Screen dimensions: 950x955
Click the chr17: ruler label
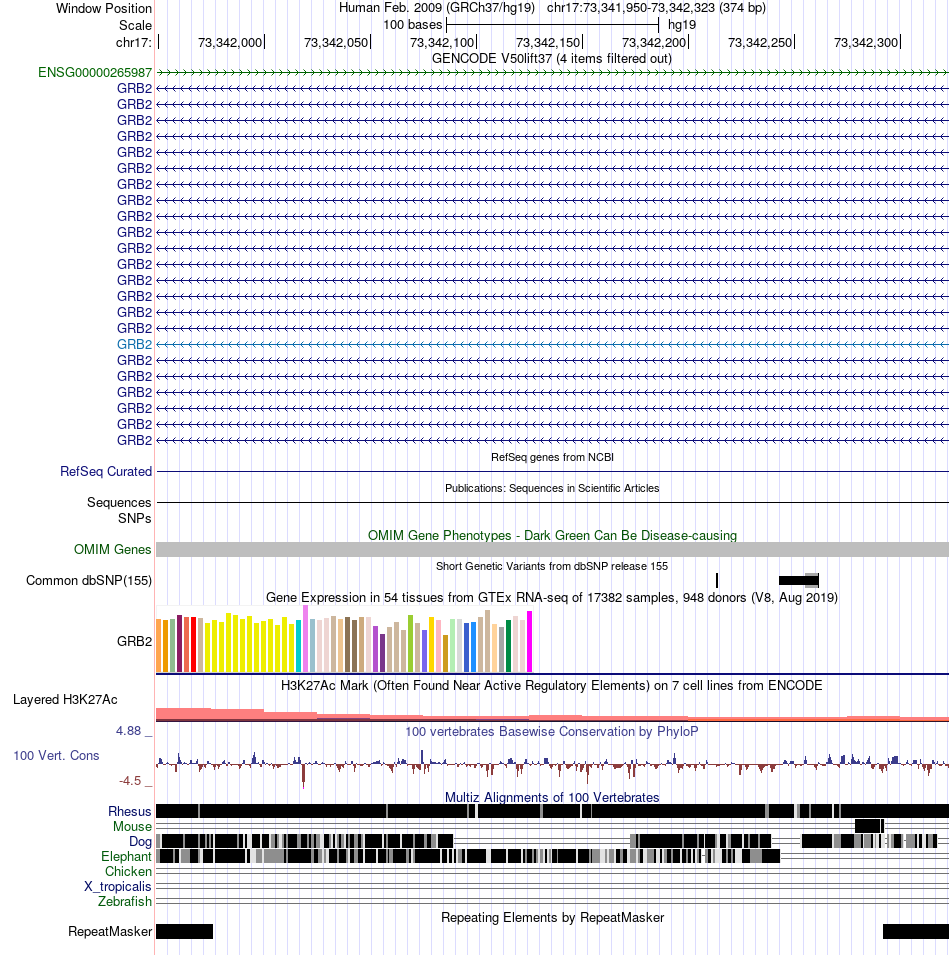tap(133, 43)
